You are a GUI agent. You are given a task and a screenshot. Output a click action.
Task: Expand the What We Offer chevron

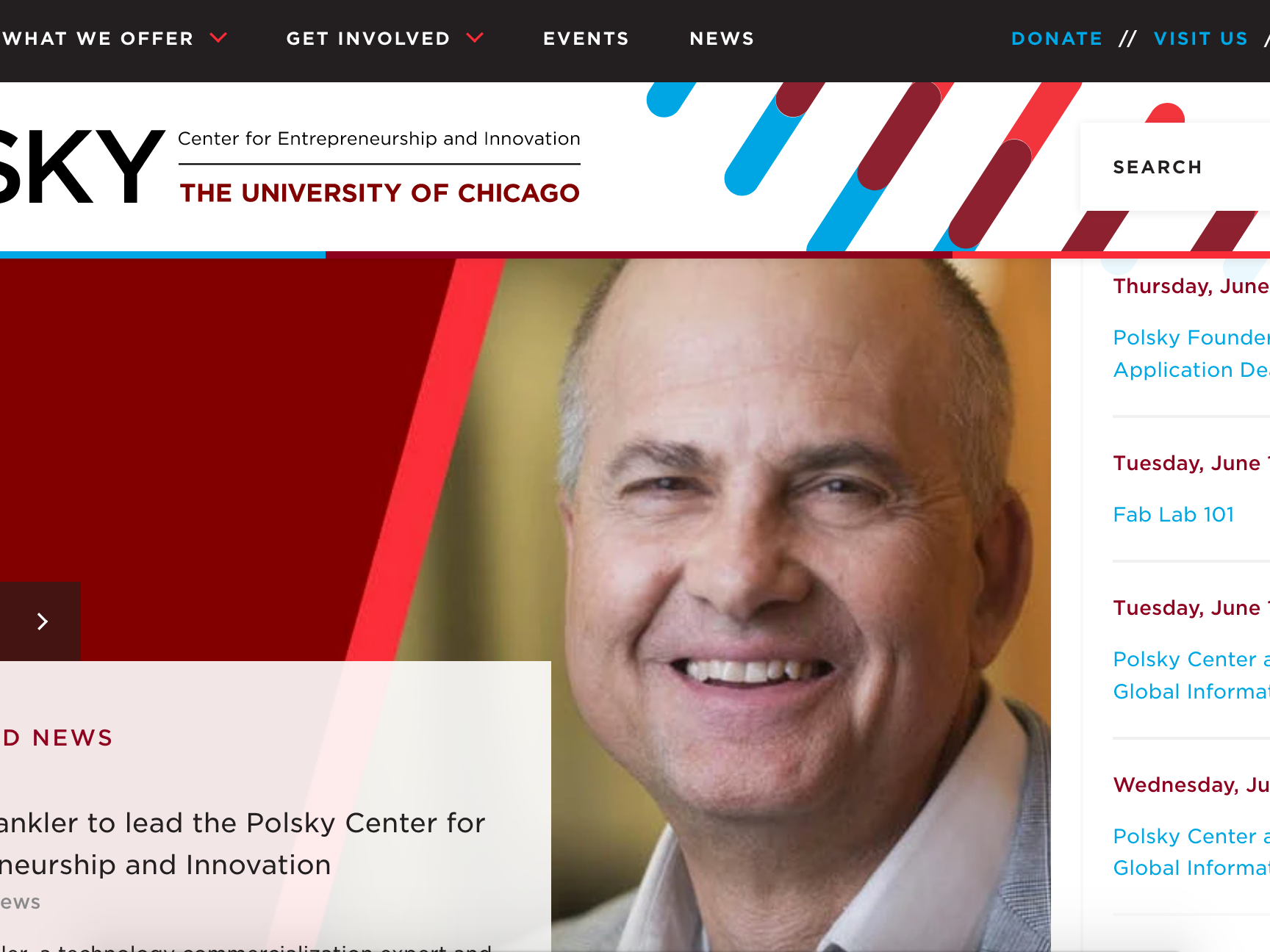pos(218,37)
